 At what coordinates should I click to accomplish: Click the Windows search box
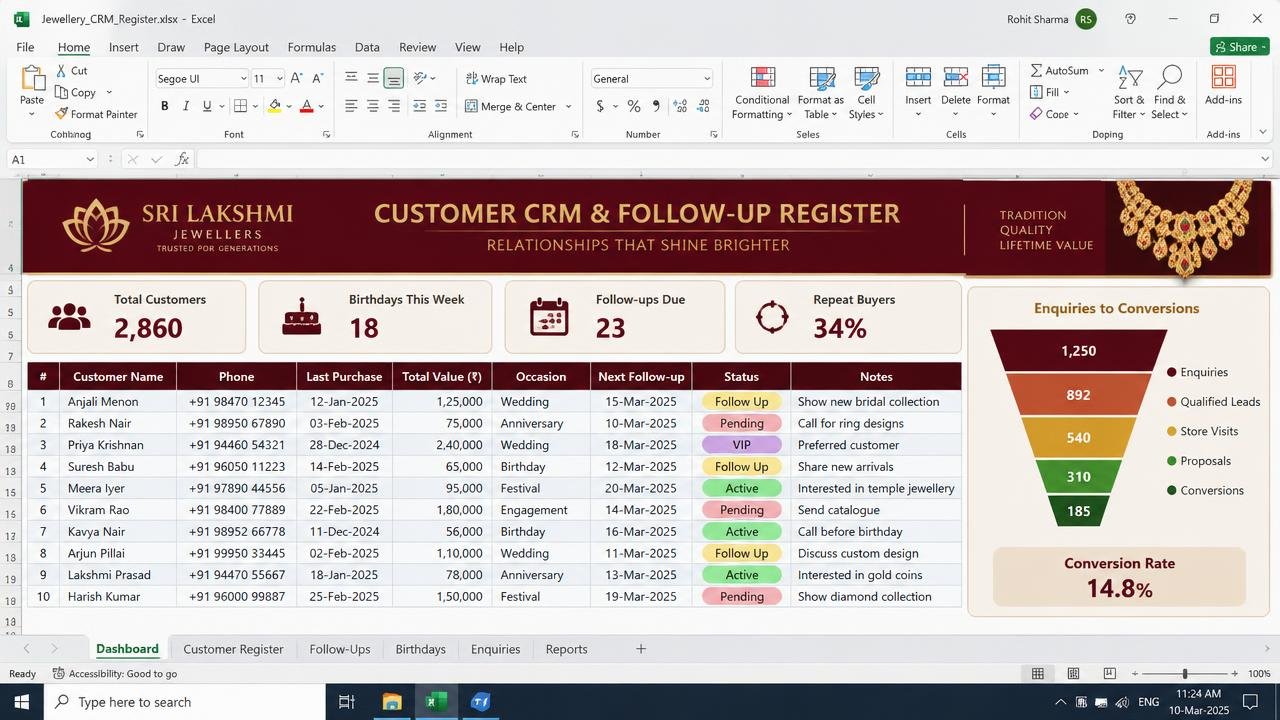tap(185, 702)
